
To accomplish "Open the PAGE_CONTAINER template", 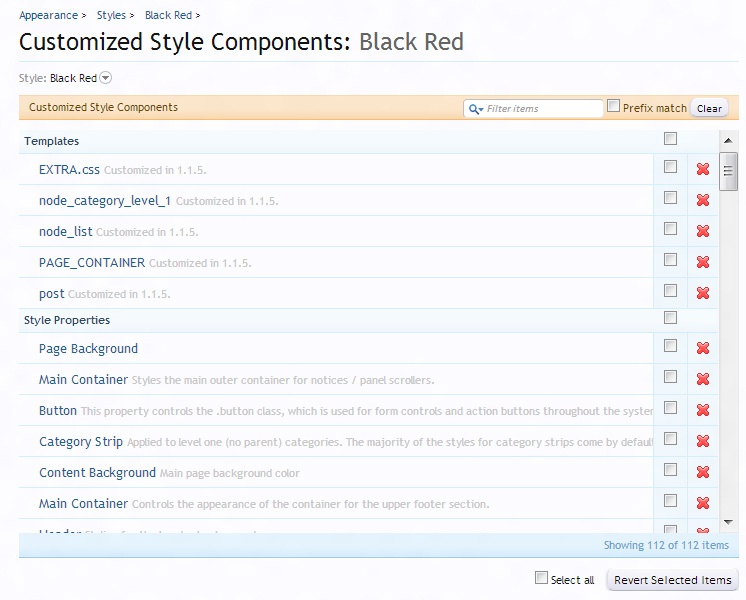I will [x=92, y=263].
